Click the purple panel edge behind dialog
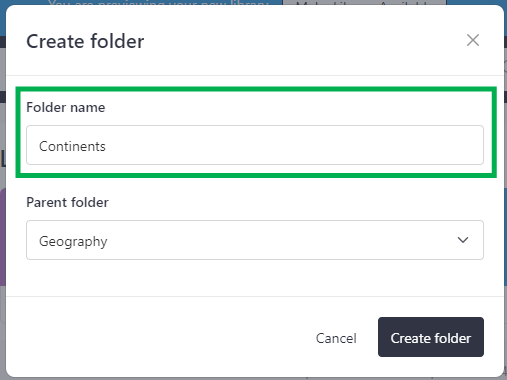This screenshot has width=507, height=380. [3, 237]
